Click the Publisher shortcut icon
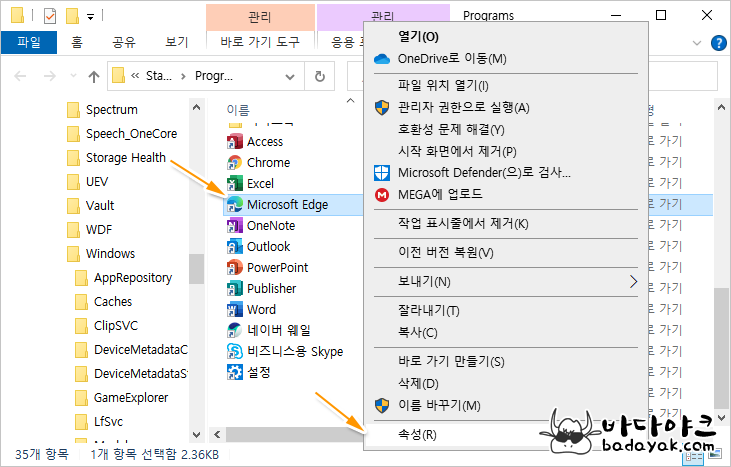Viewport: 731px width, 467px height. tap(234, 288)
